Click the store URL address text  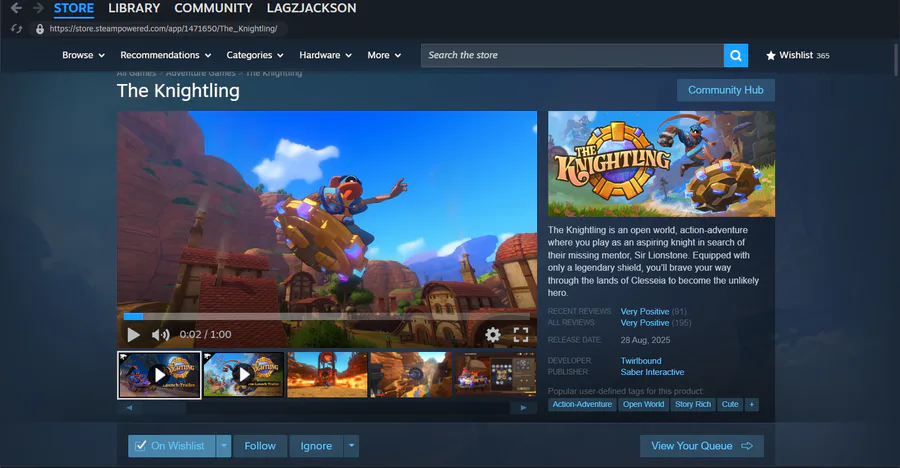click(163, 29)
